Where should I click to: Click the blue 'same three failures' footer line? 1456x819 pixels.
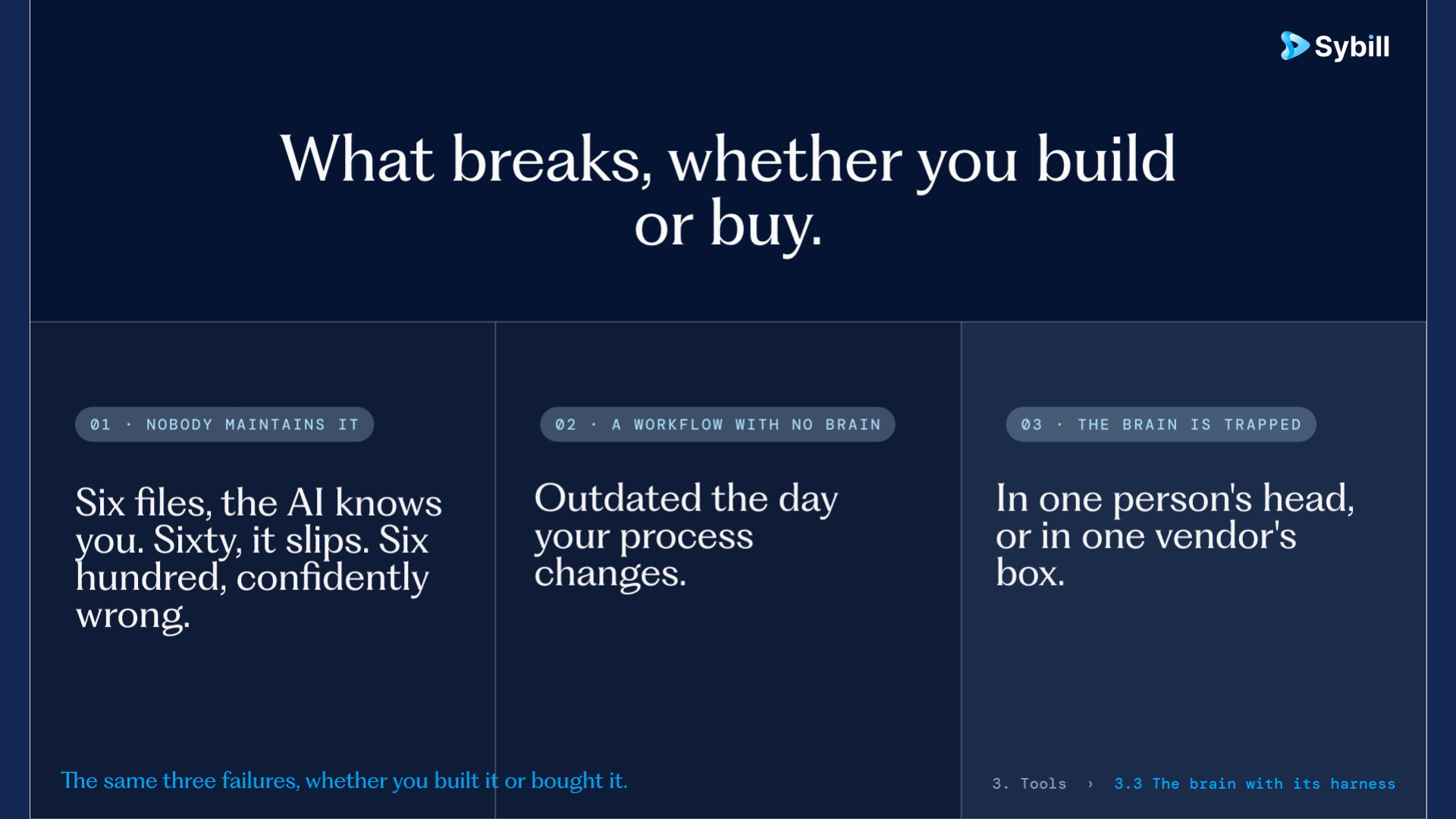click(x=344, y=780)
